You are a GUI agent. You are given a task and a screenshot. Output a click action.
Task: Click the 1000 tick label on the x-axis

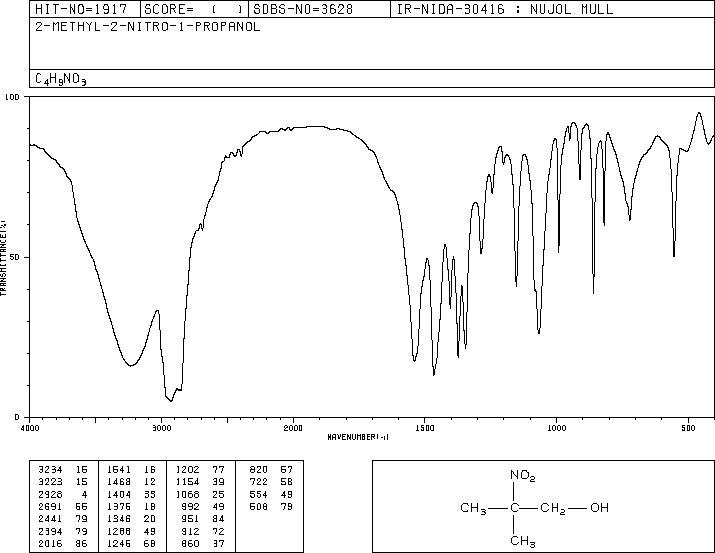(x=556, y=428)
